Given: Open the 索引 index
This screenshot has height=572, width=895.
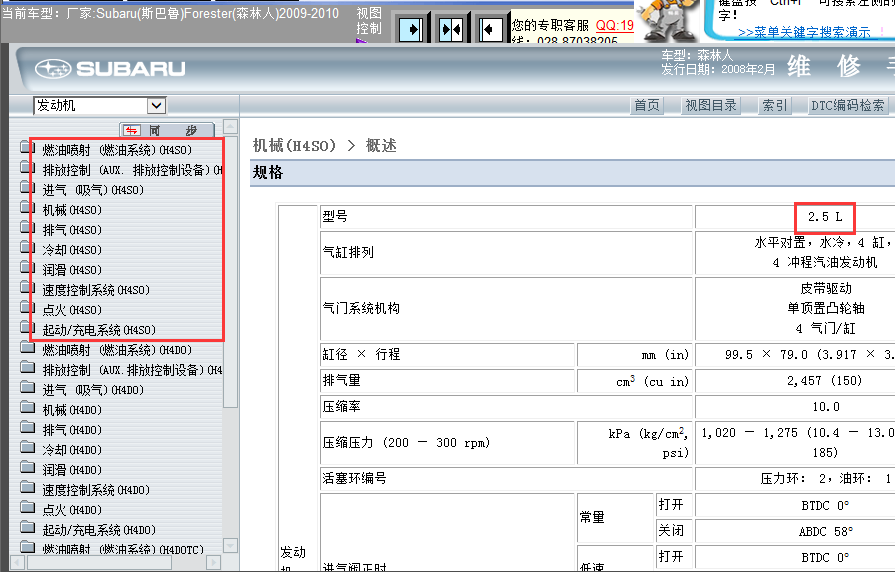Looking at the screenshot, I should coord(775,106).
